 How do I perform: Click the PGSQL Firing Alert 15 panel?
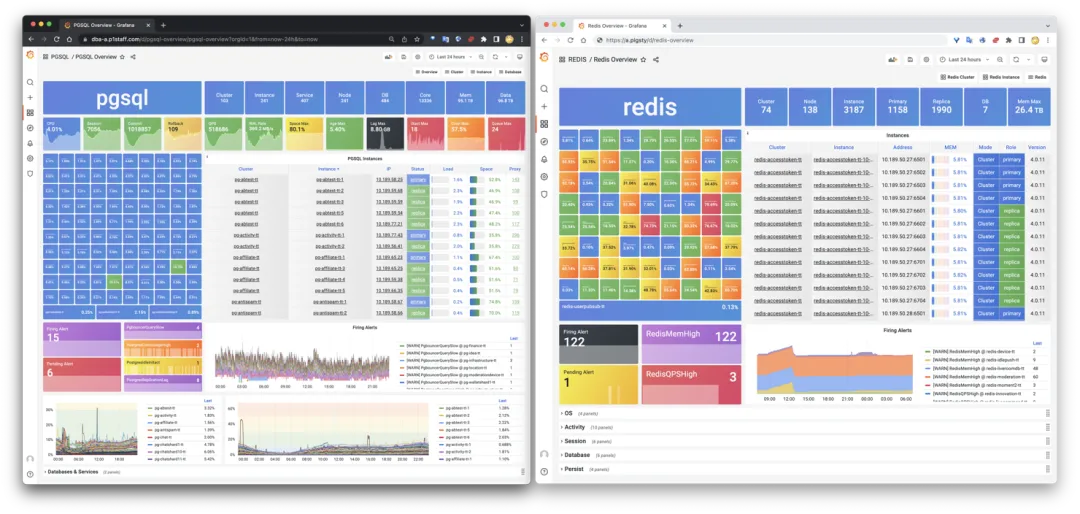click(x=82, y=338)
